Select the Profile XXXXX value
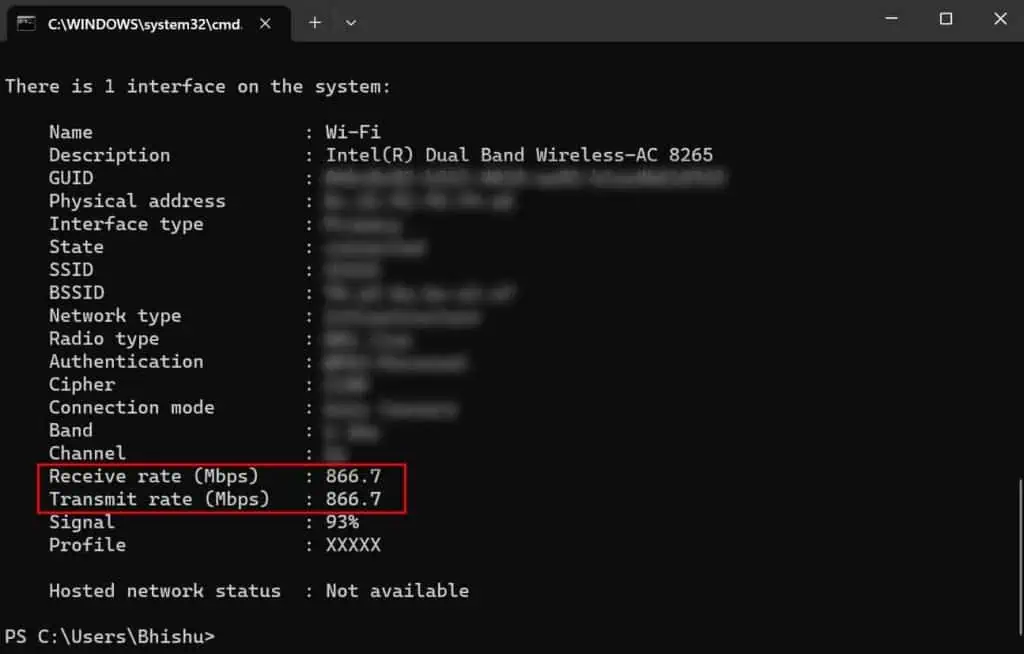Screen dimensions: 1024x654 355,544
